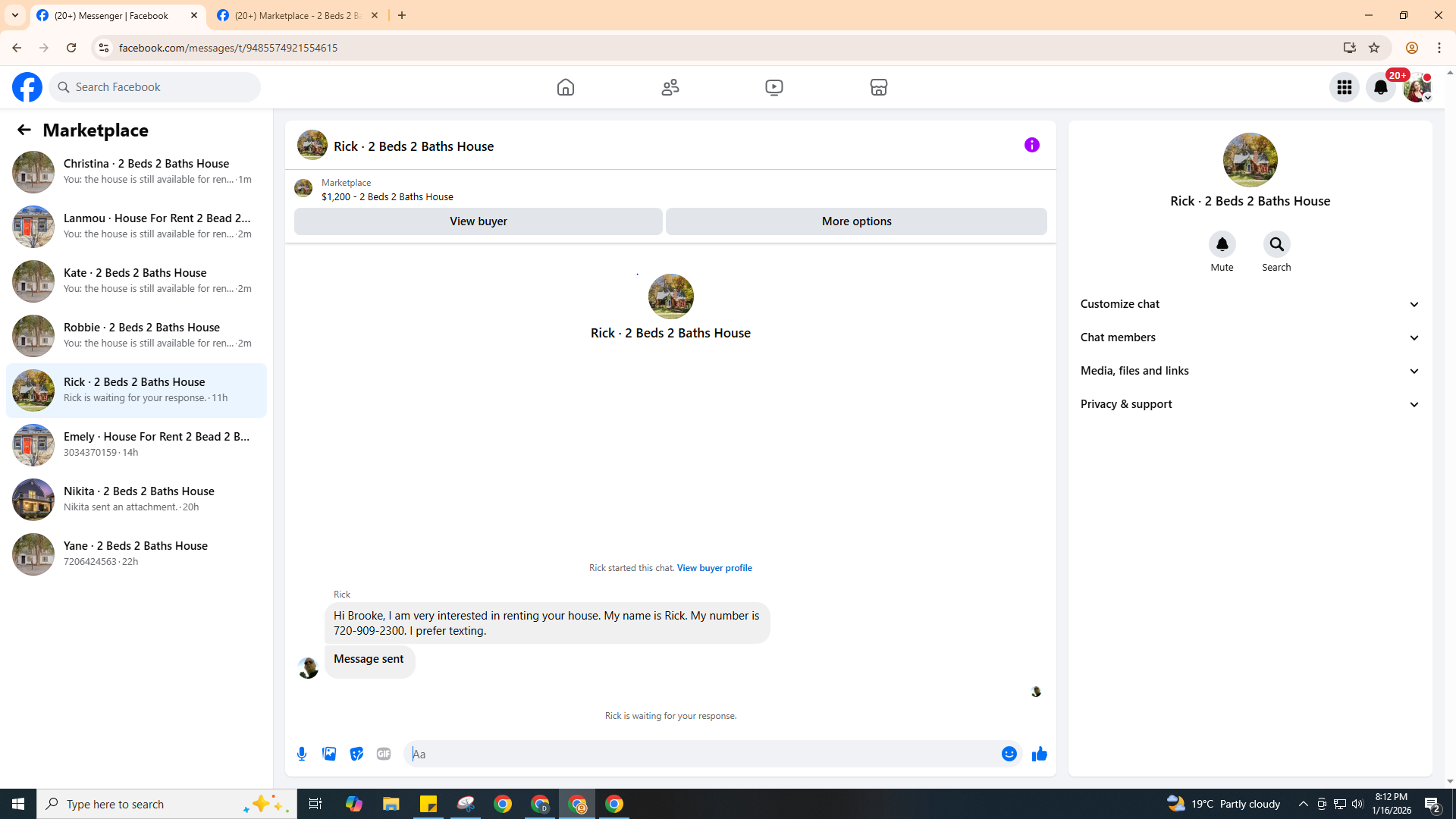
Task: Open the Facebook apps grid menu
Action: [1344, 87]
